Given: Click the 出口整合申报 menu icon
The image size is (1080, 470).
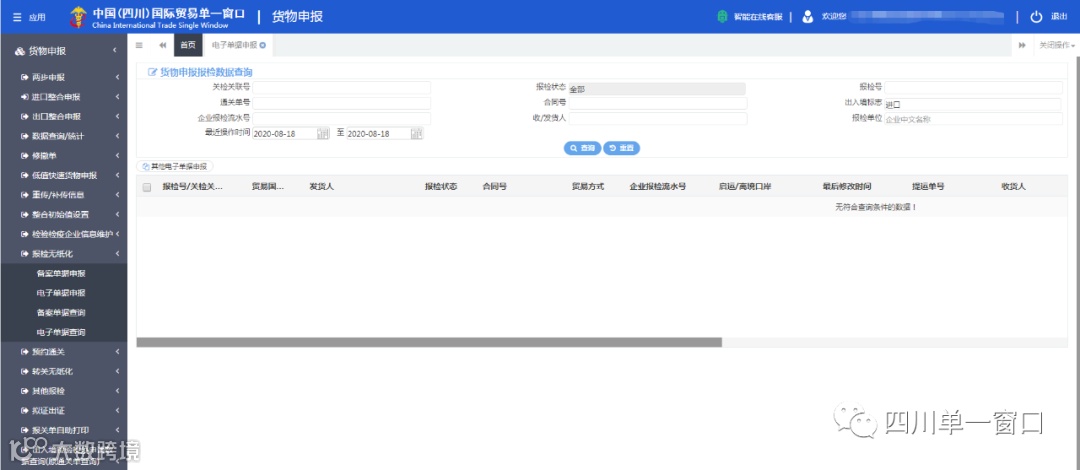Looking at the screenshot, I should pos(25,116).
